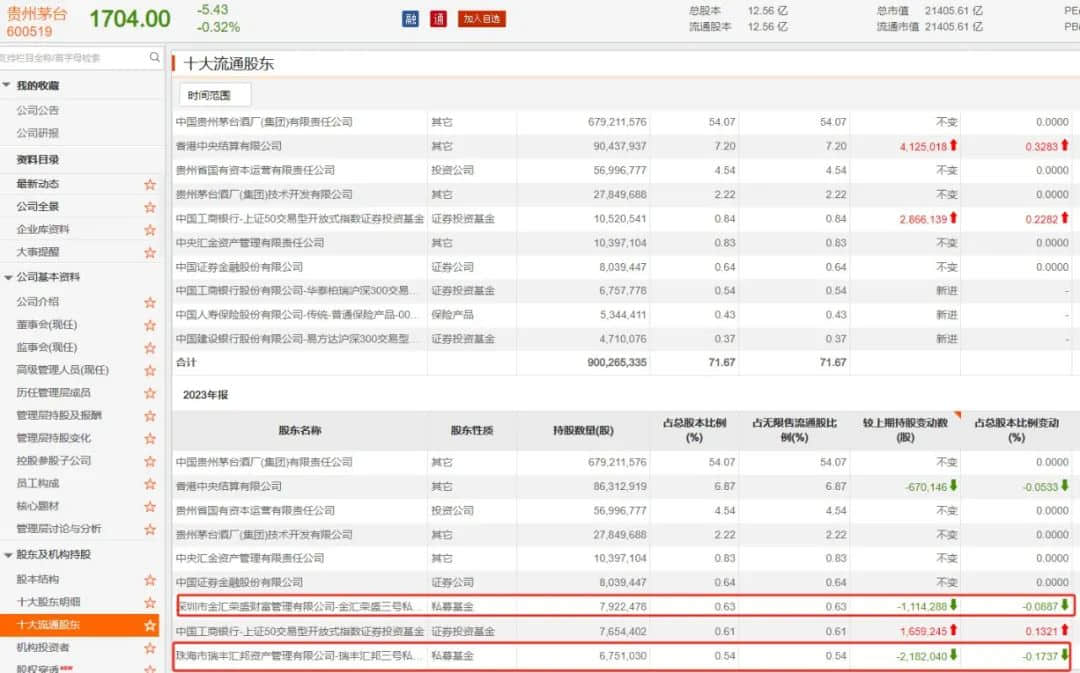
Task: Collapse the 股东及机构持股 section
Action: click(7, 555)
